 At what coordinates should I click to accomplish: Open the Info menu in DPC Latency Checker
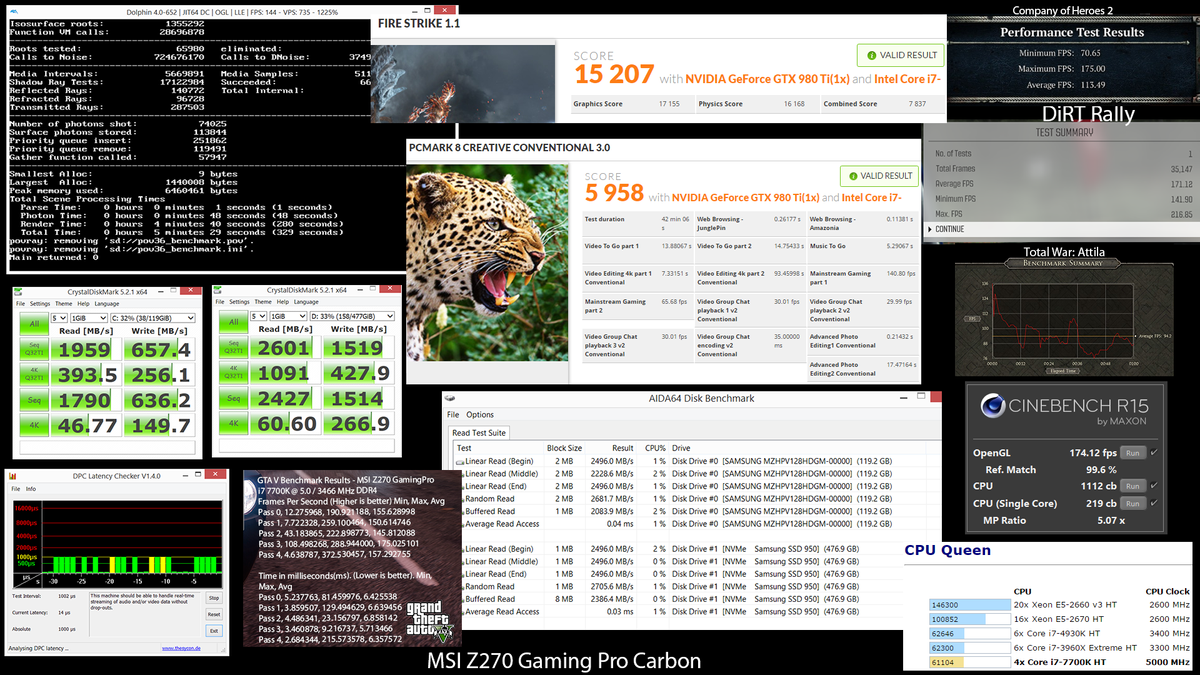pos(31,489)
